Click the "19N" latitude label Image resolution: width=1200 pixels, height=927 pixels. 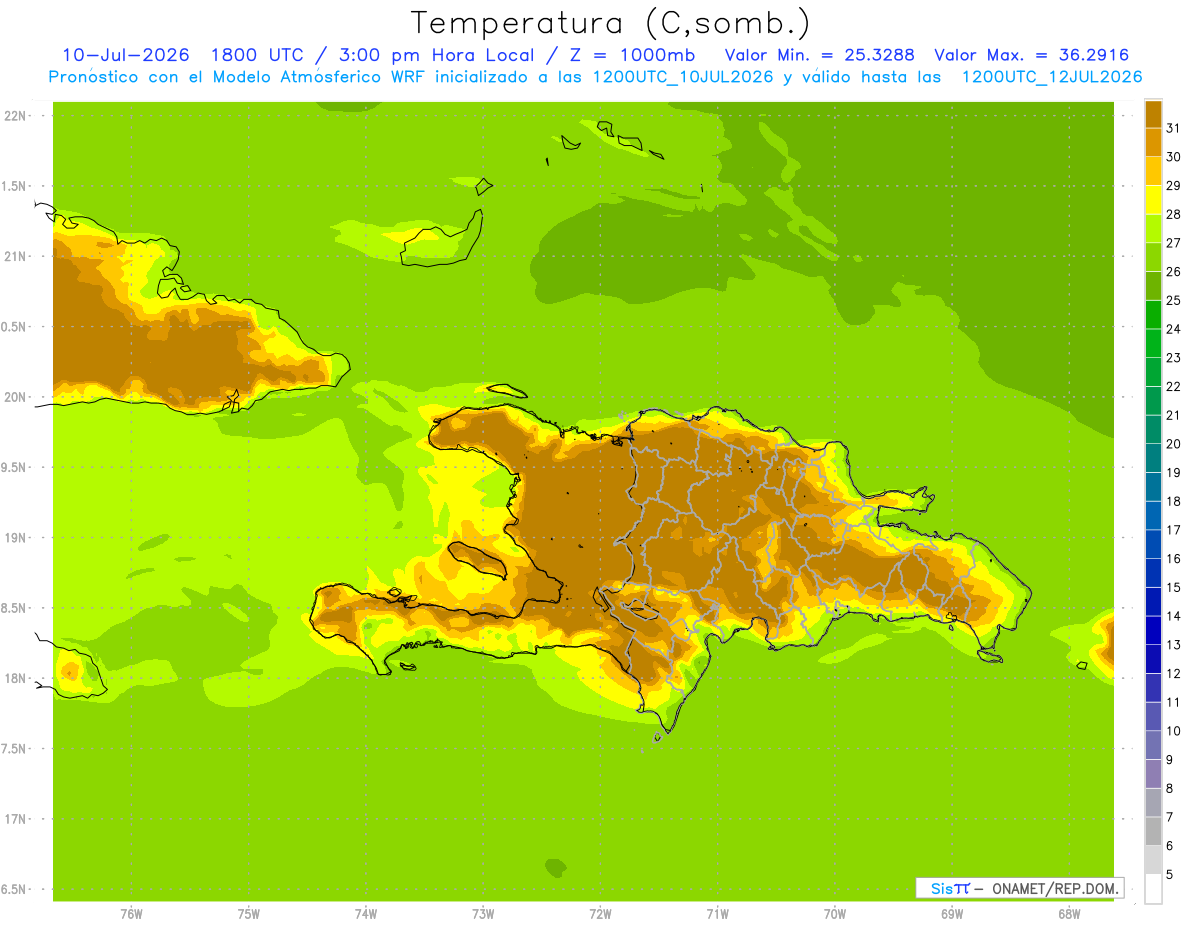(x=16, y=538)
